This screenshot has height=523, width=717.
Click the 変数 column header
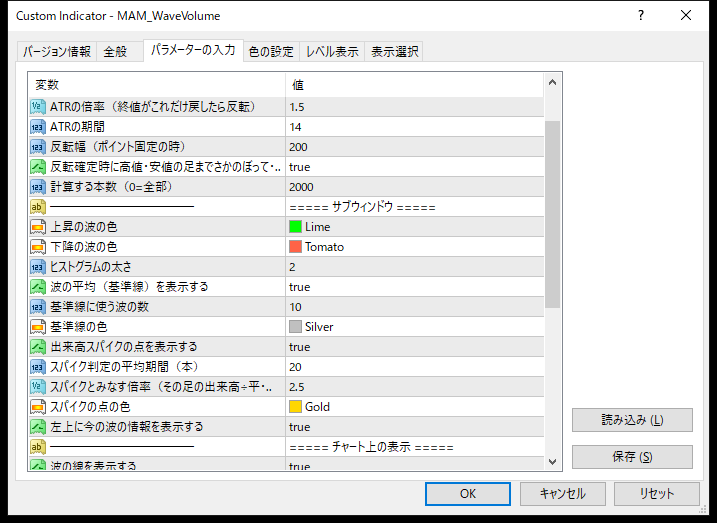(x=157, y=85)
